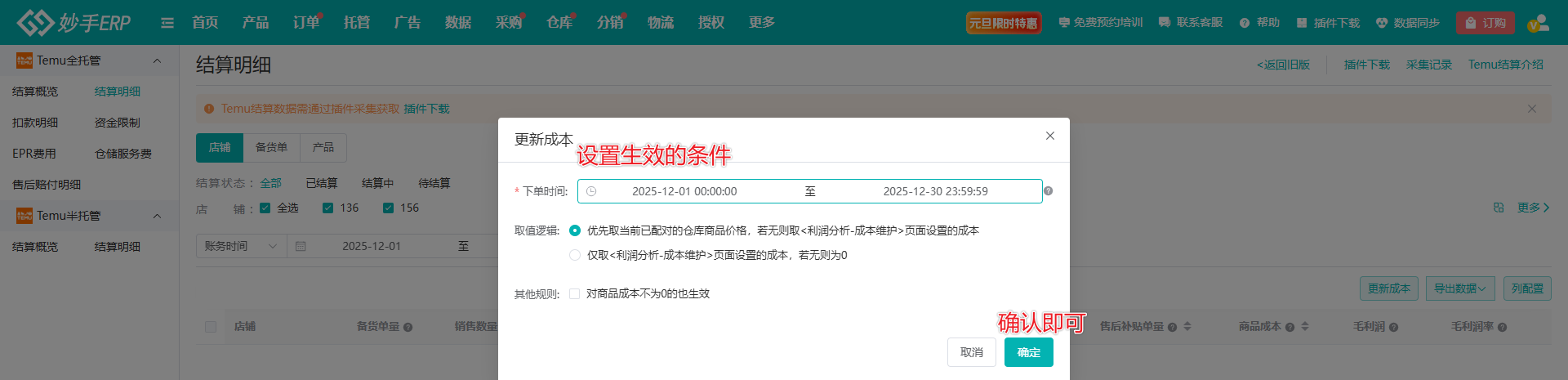Uncheck the 全选 store checkbox
This screenshot has width=1568, height=380.
pyautogui.click(x=265, y=208)
